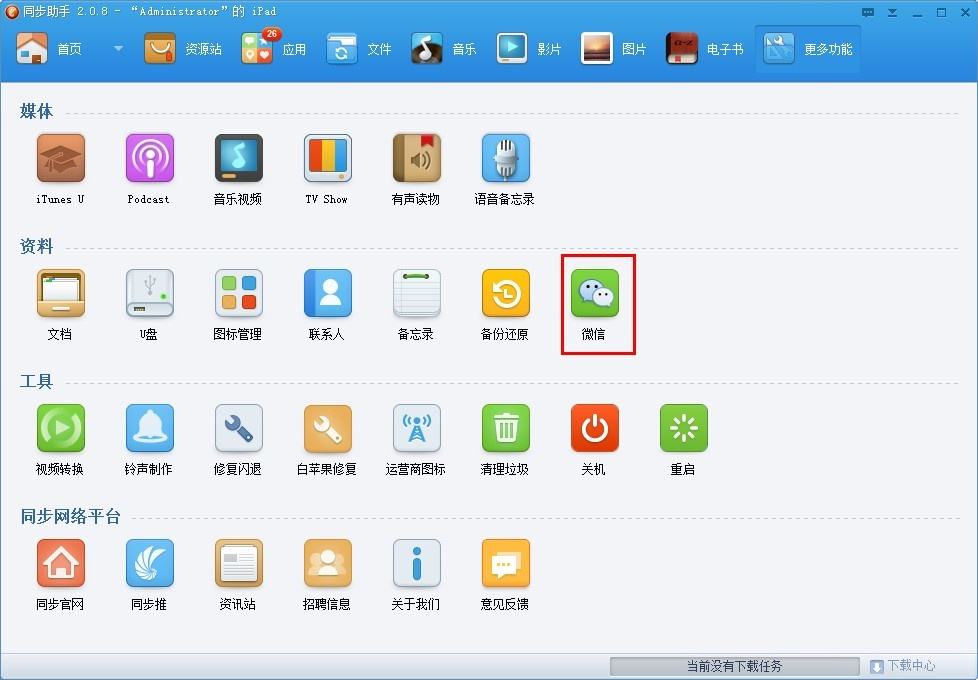Open the feedback message icon in title bar
This screenshot has height=680, width=978.
pyautogui.click(x=868, y=12)
